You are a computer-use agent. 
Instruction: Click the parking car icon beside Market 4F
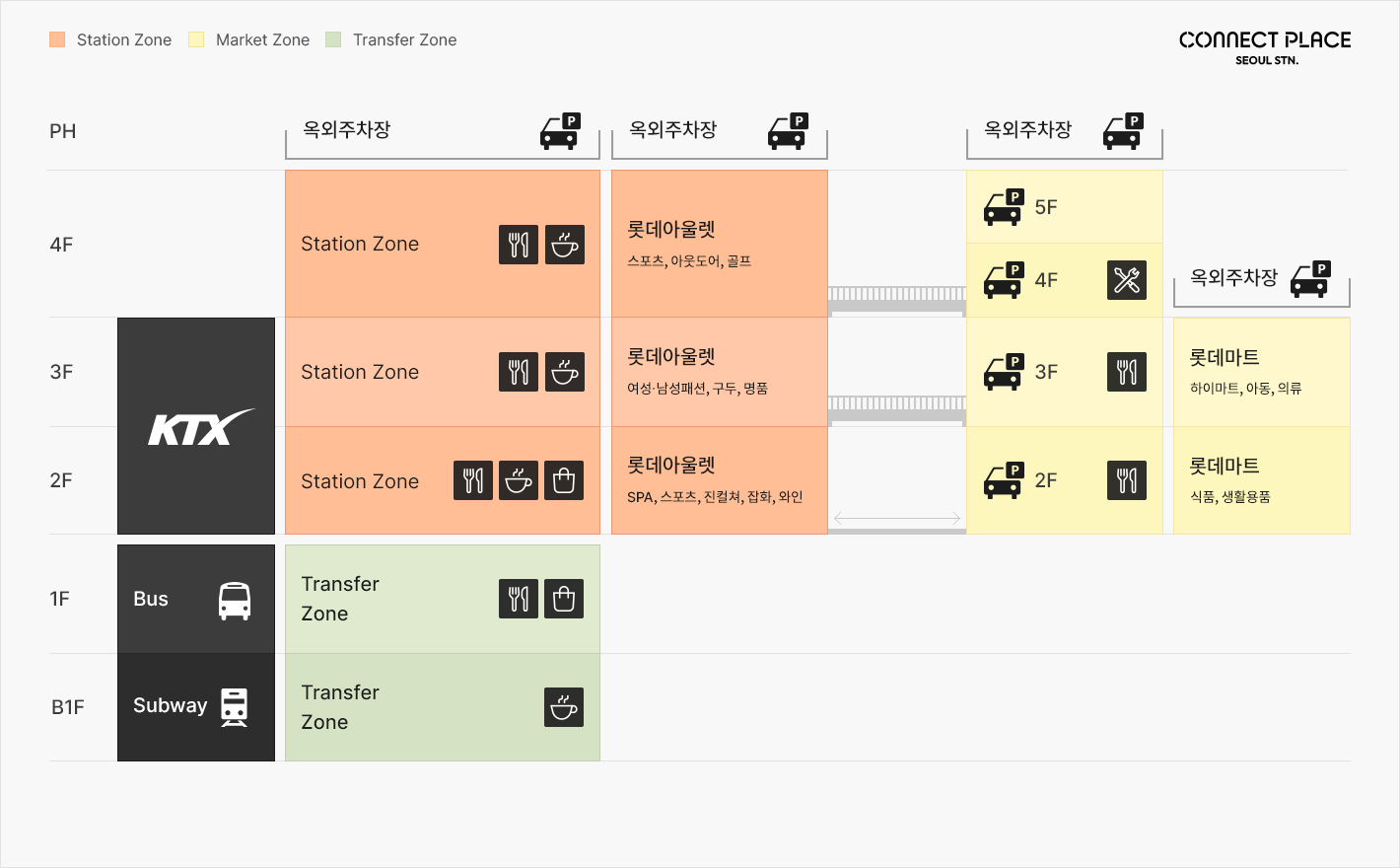pos(1004,280)
